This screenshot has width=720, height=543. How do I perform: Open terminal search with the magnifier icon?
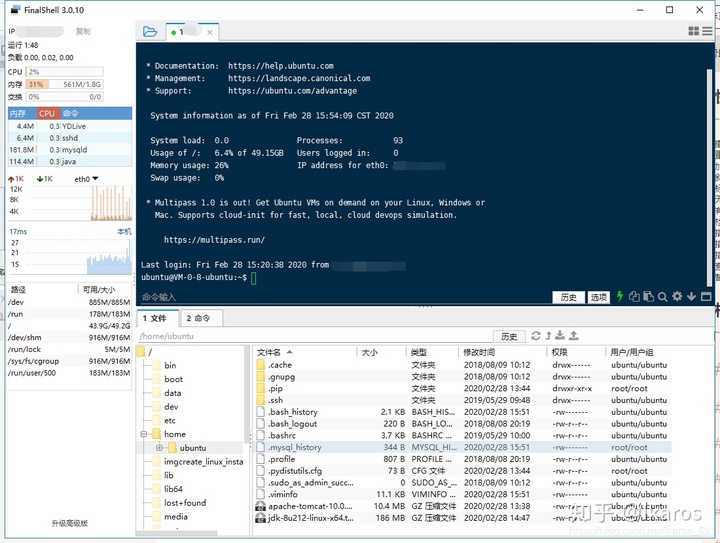coord(663,297)
